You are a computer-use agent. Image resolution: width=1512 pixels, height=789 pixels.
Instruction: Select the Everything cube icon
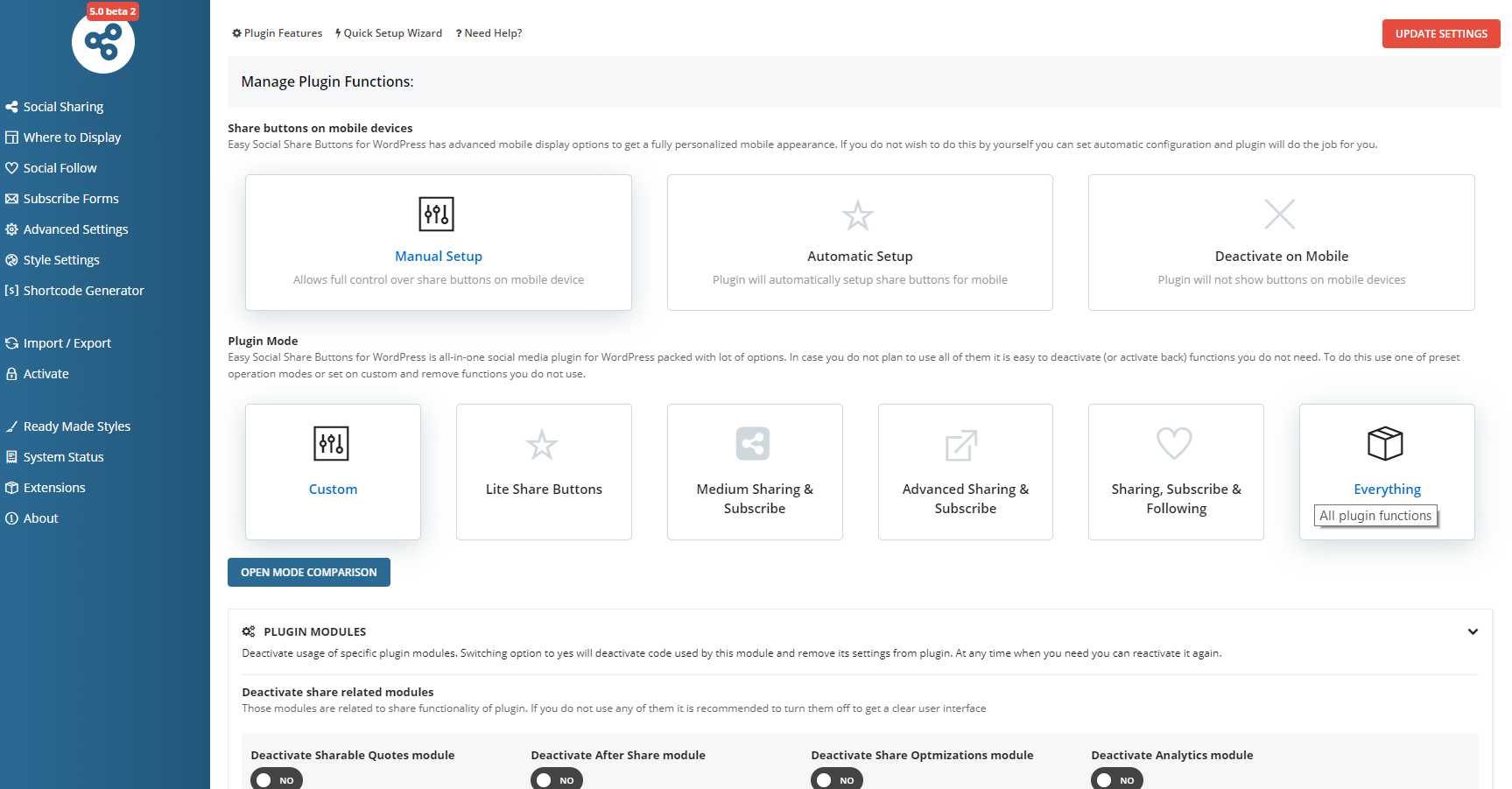[x=1386, y=443]
